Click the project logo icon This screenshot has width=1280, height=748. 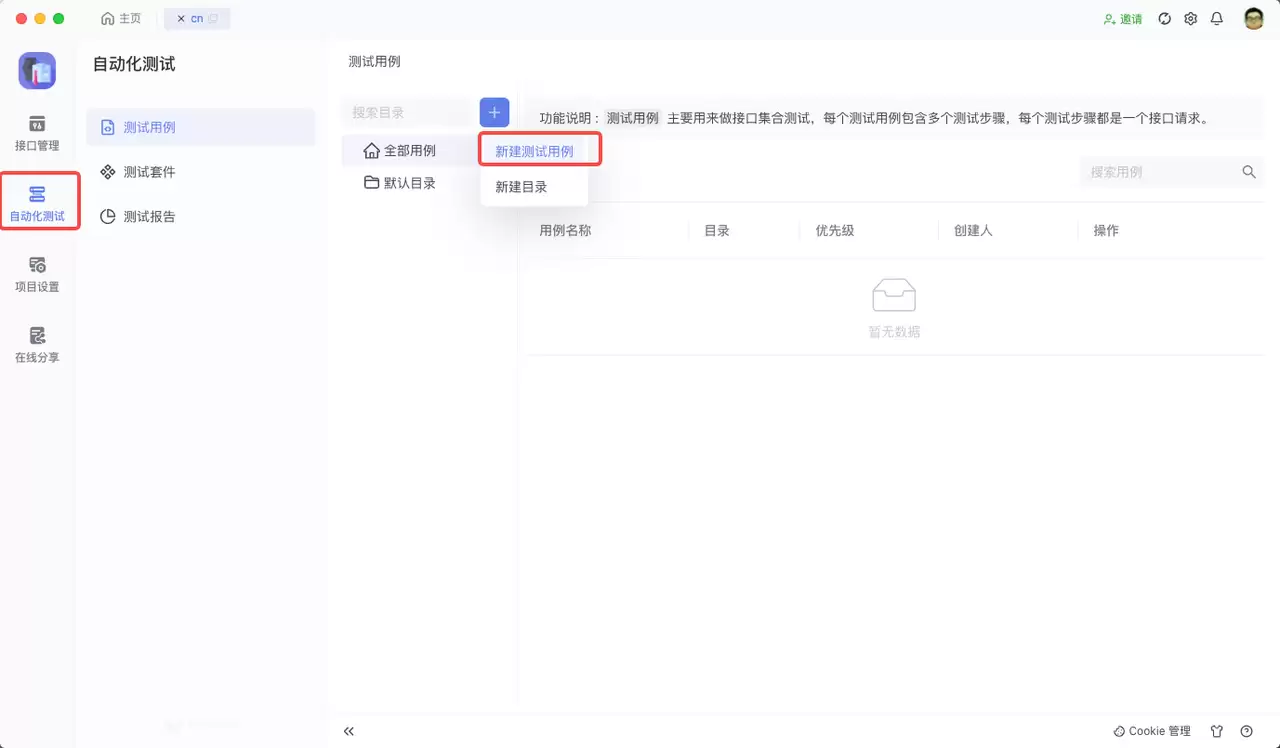click(x=37, y=71)
